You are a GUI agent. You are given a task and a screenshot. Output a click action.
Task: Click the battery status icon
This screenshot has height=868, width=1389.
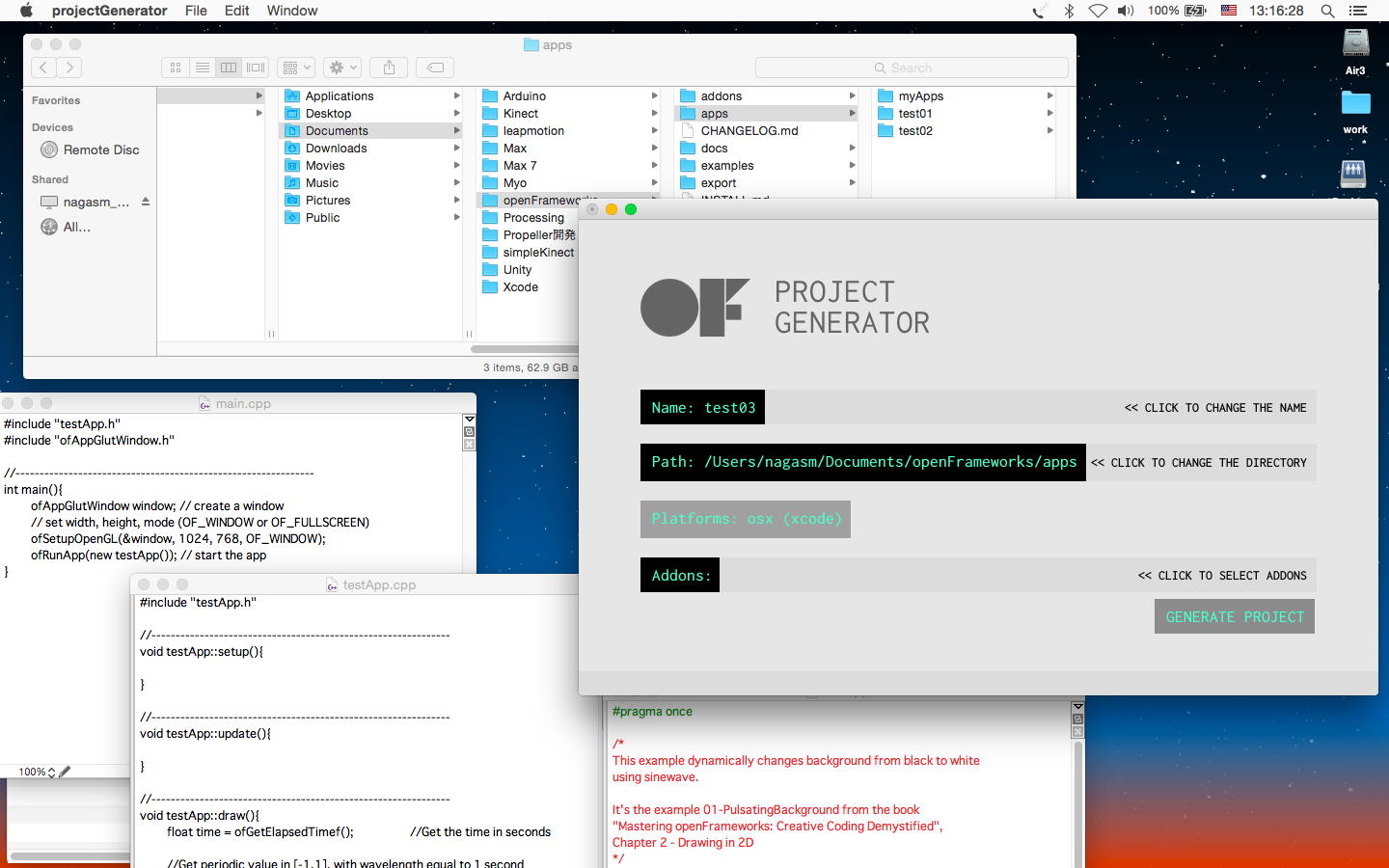pos(1196,11)
